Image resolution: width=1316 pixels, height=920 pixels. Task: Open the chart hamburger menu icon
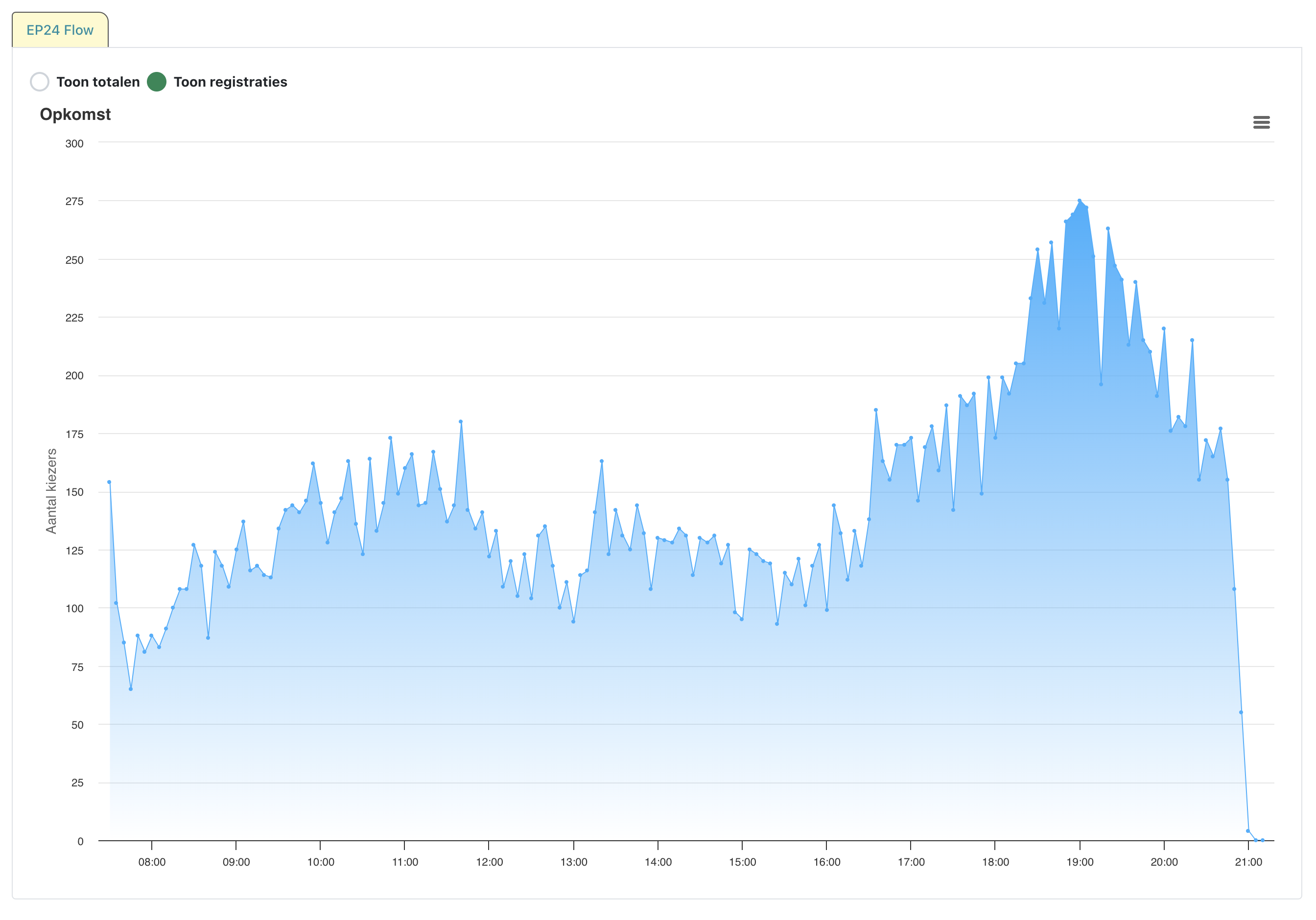(1261, 122)
